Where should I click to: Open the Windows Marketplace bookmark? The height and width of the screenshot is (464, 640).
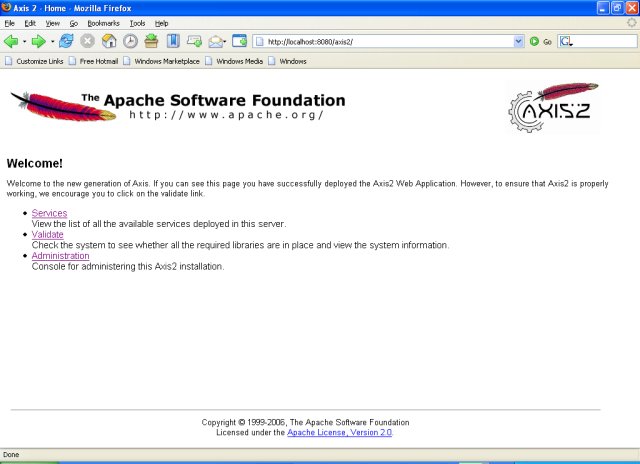click(x=162, y=61)
